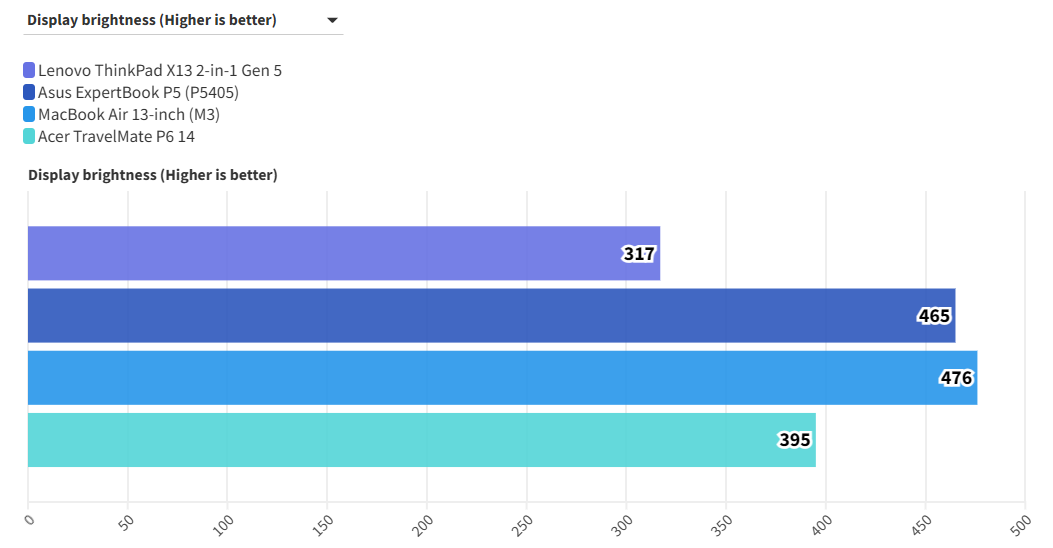Click the Display brightness selector text
The width and height of the screenshot is (1053, 548).
[x=152, y=20]
